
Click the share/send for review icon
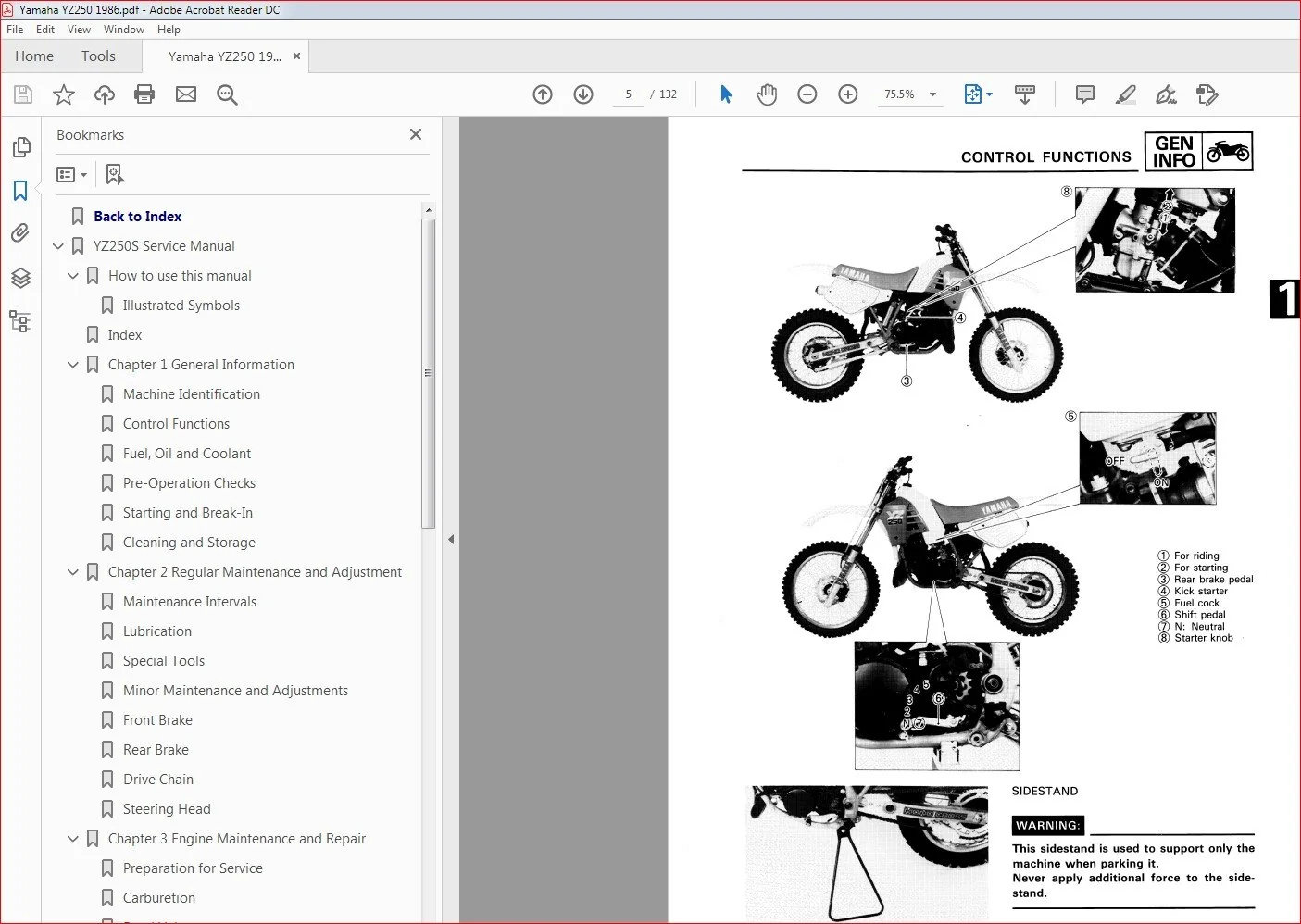pyautogui.click(x=1207, y=94)
